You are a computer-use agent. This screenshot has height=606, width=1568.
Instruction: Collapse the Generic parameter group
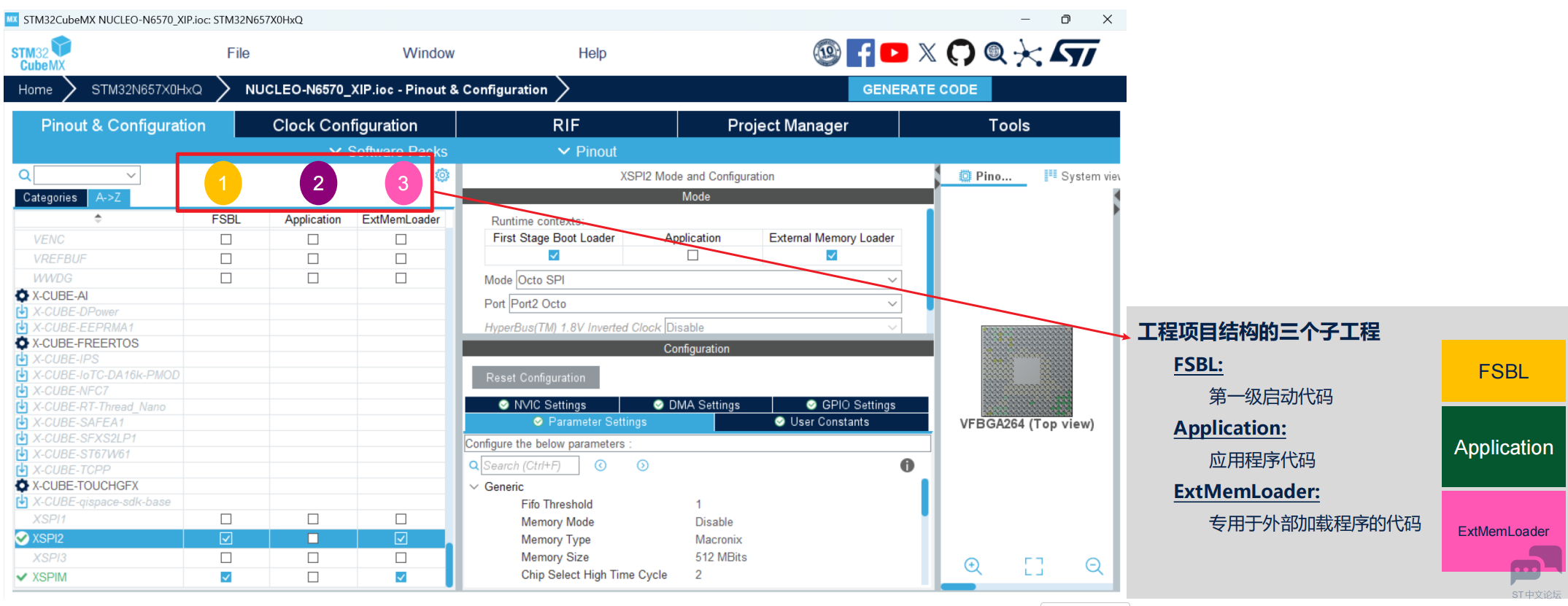pos(474,486)
